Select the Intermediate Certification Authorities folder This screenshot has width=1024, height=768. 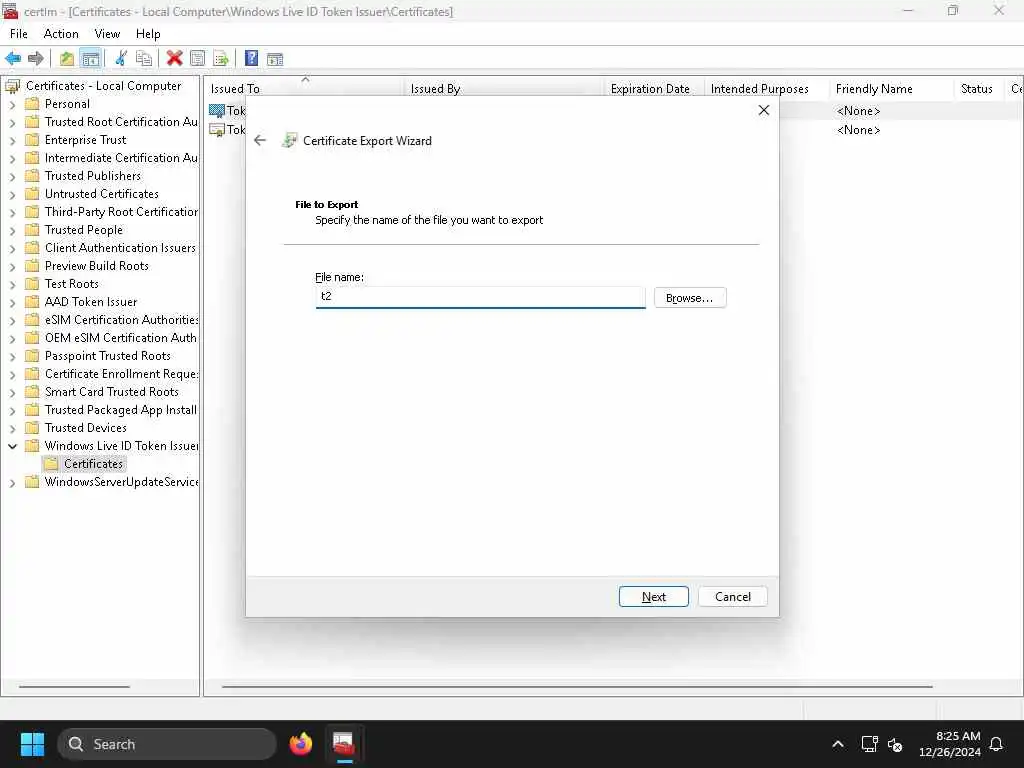coord(121,158)
